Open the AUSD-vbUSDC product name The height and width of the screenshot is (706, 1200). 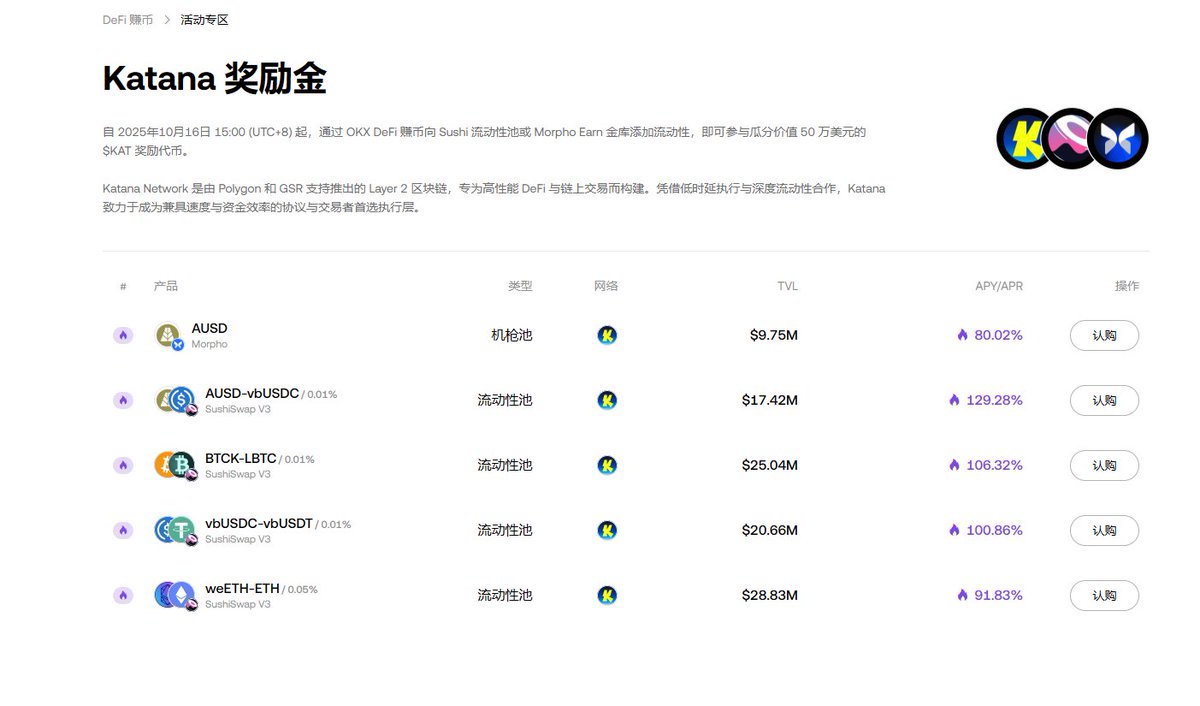[252, 393]
